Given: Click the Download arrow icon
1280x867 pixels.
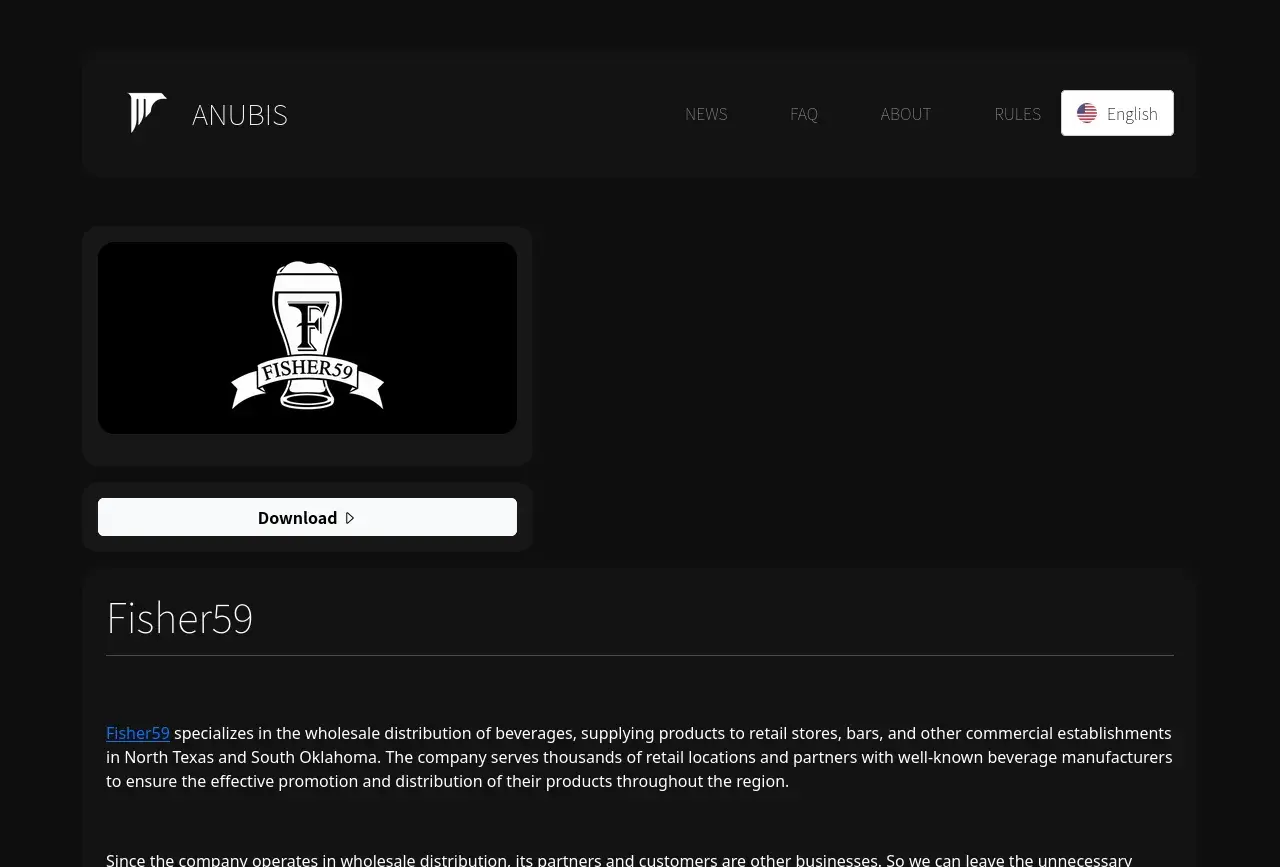Looking at the screenshot, I should pyautogui.click(x=350, y=518).
